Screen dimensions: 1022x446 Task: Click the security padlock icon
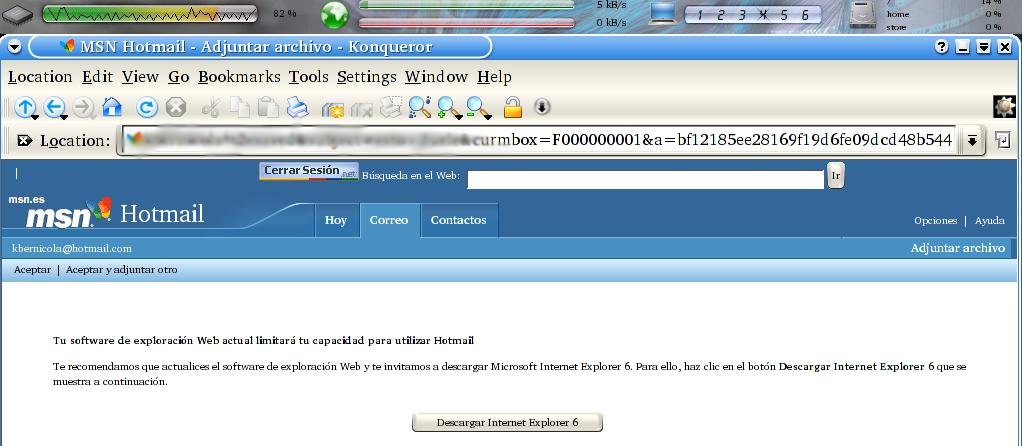[x=513, y=107]
